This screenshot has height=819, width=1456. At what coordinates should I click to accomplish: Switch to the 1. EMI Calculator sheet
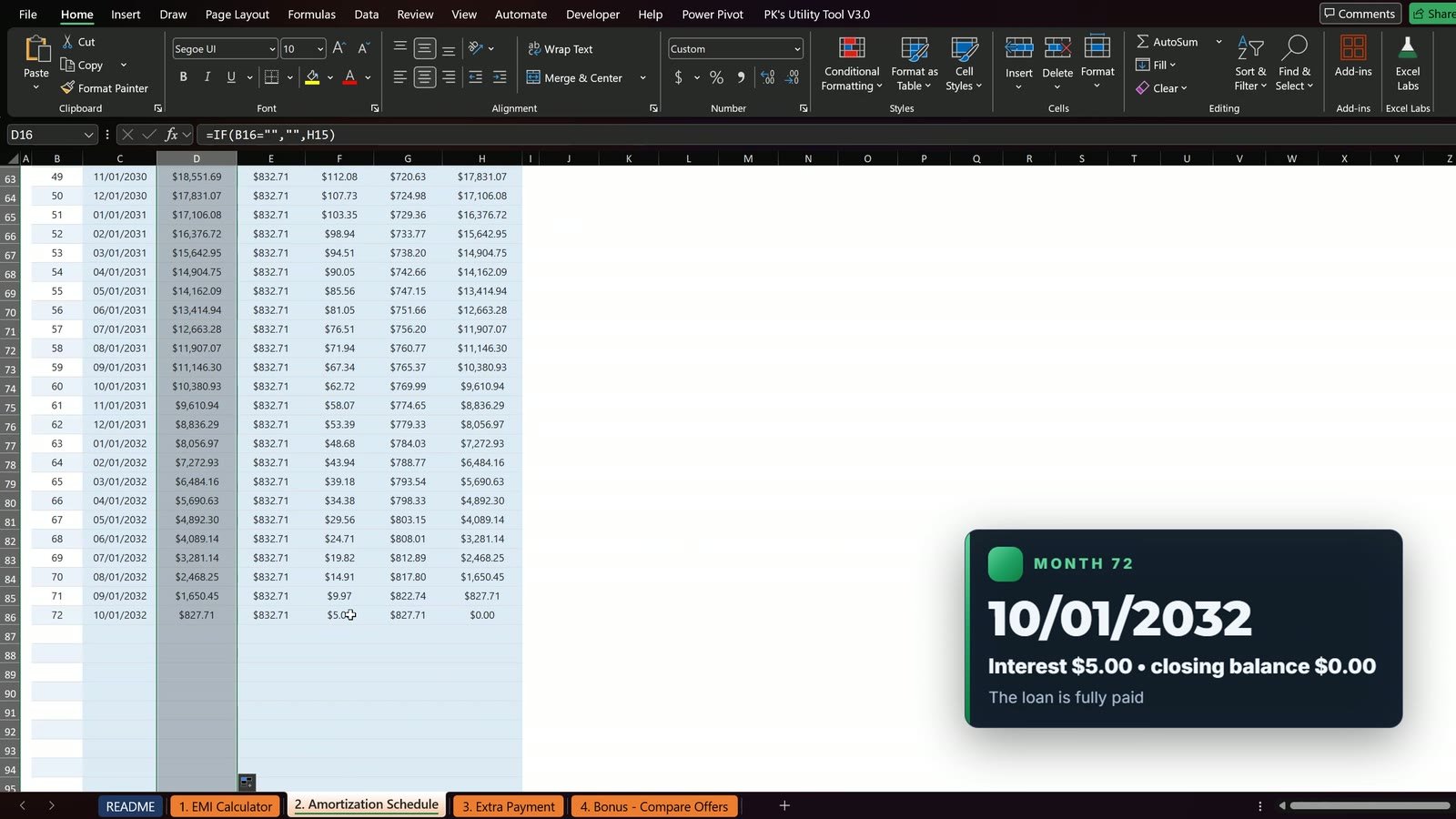226,806
